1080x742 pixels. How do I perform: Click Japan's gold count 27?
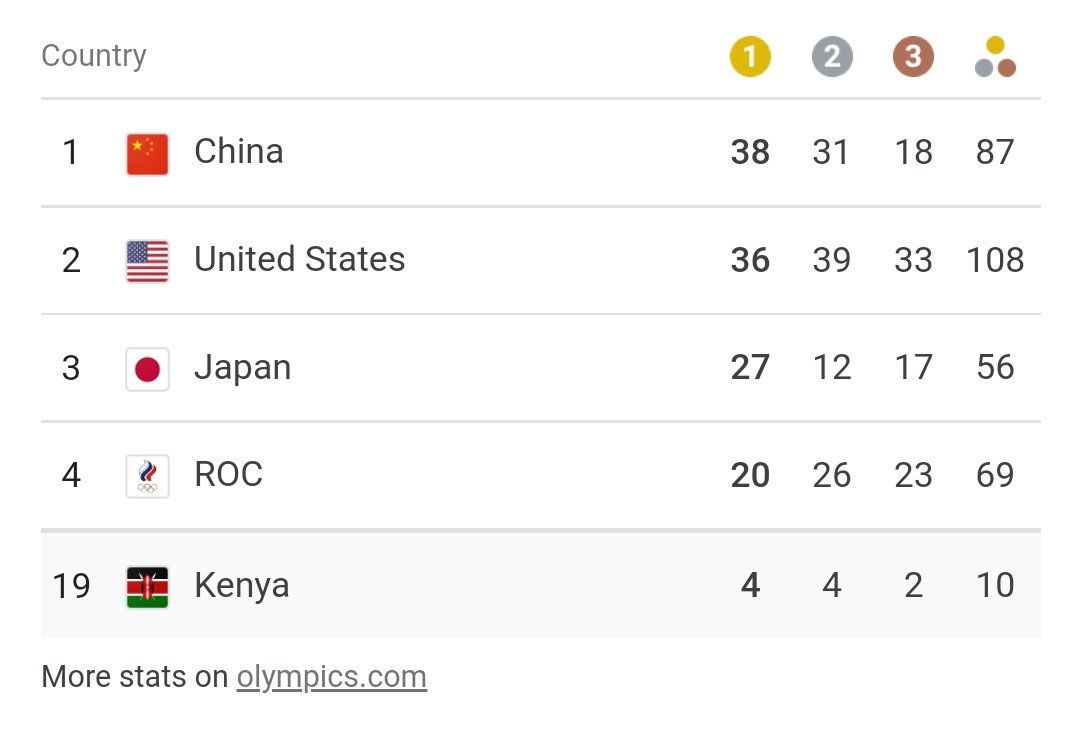(x=750, y=367)
